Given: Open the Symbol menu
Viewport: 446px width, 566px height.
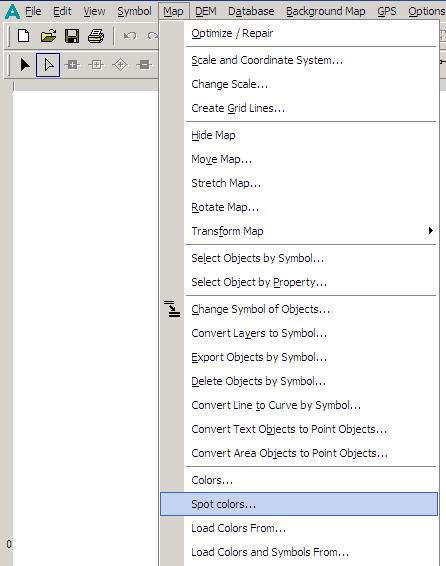Looking at the screenshot, I should (x=134, y=11).
